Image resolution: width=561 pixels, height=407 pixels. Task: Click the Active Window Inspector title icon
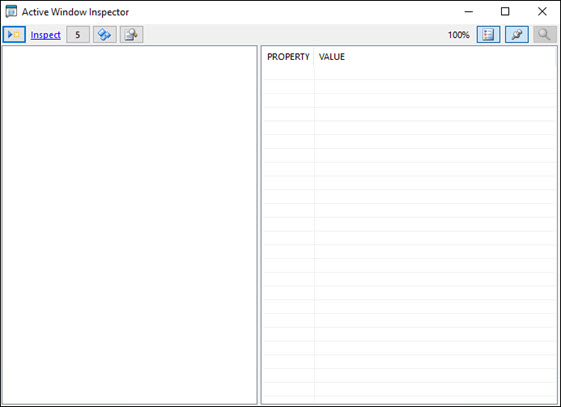11,11
